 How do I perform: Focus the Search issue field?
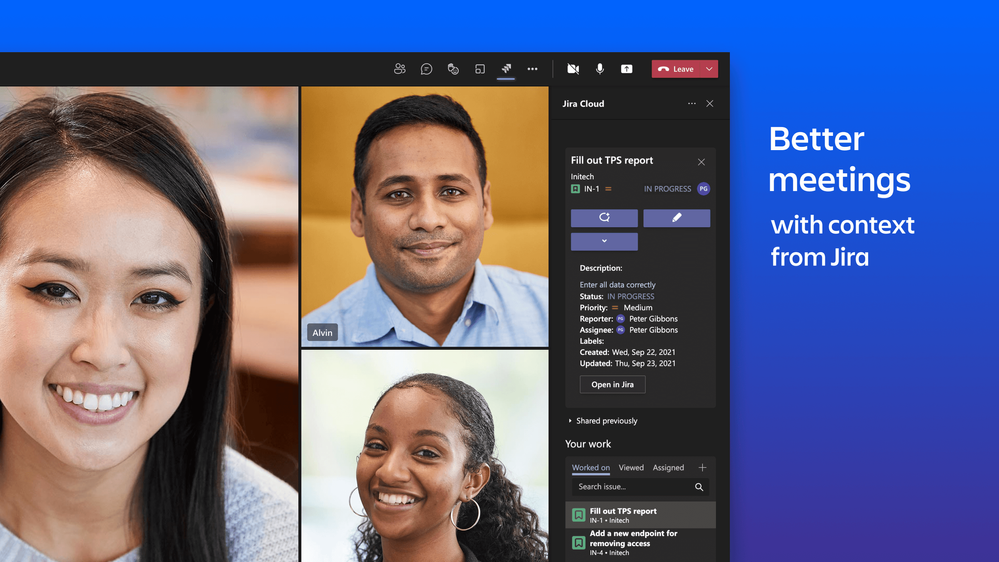640,487
